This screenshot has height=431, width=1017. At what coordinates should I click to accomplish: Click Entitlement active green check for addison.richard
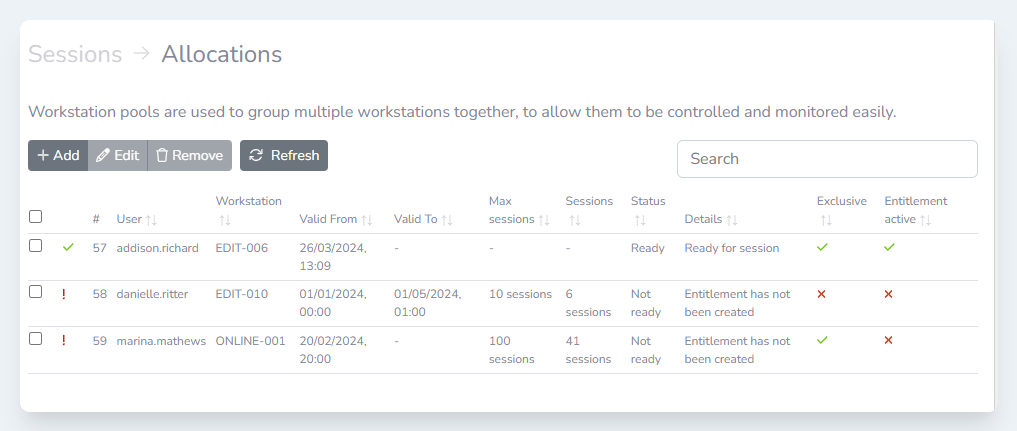tap(889, 247)
